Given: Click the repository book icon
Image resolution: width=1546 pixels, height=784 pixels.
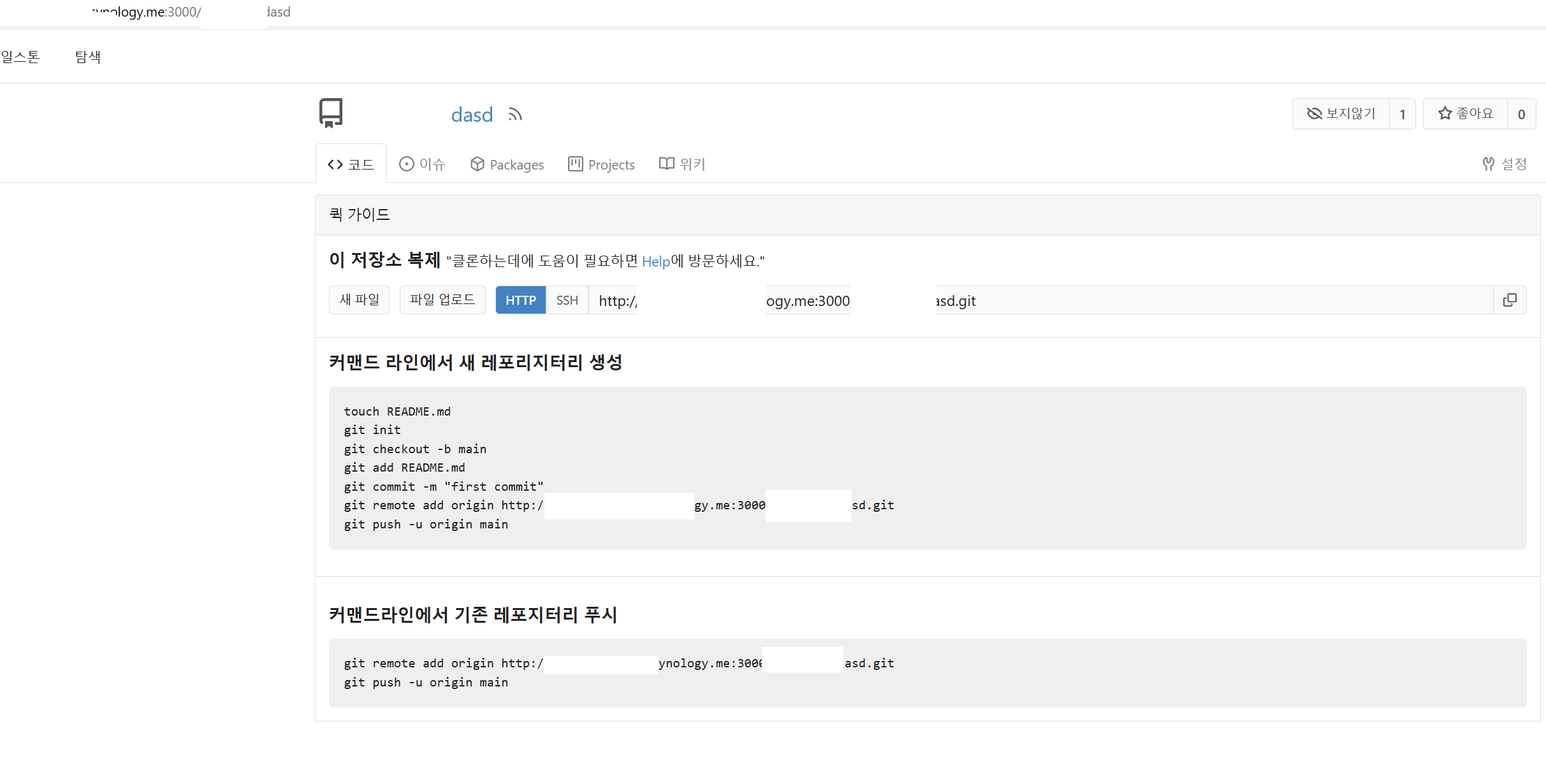Looking at the screenshot, I should point(331,113).
